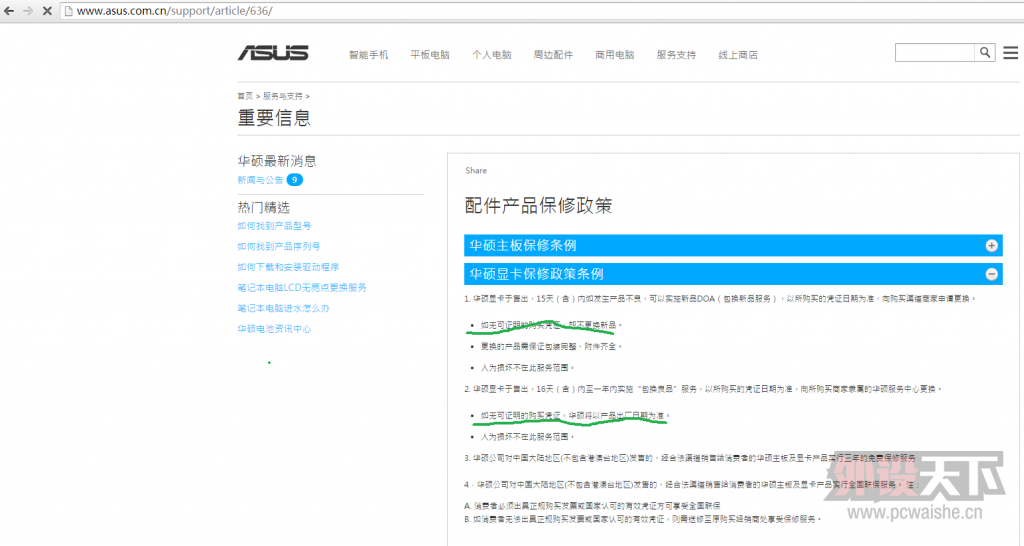Click paragraph 2 about 16天 包换良品 service
This screenshot has height=546, width=1024.
[x=703, y=389]
